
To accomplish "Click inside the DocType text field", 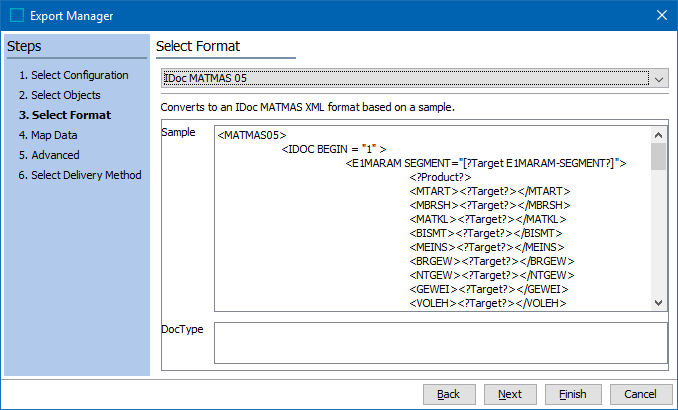I will click(440, 342).
